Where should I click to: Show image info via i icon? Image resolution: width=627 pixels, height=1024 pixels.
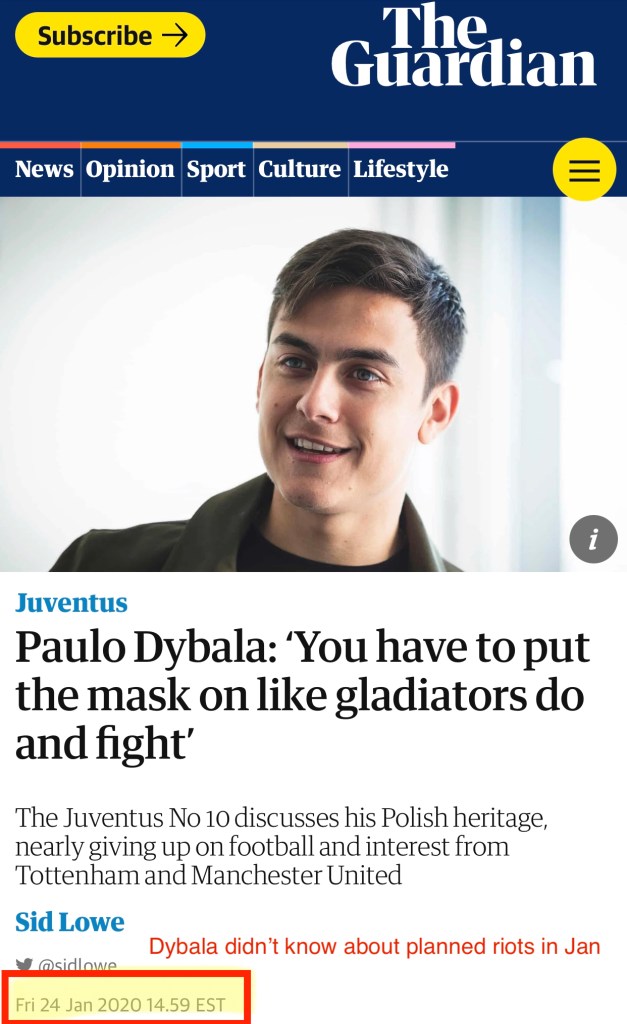[x=593, y=539]
